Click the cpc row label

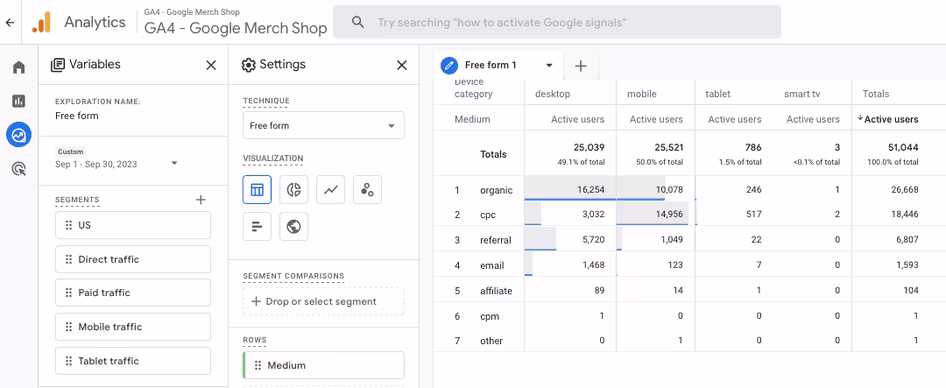pos(487,215)
